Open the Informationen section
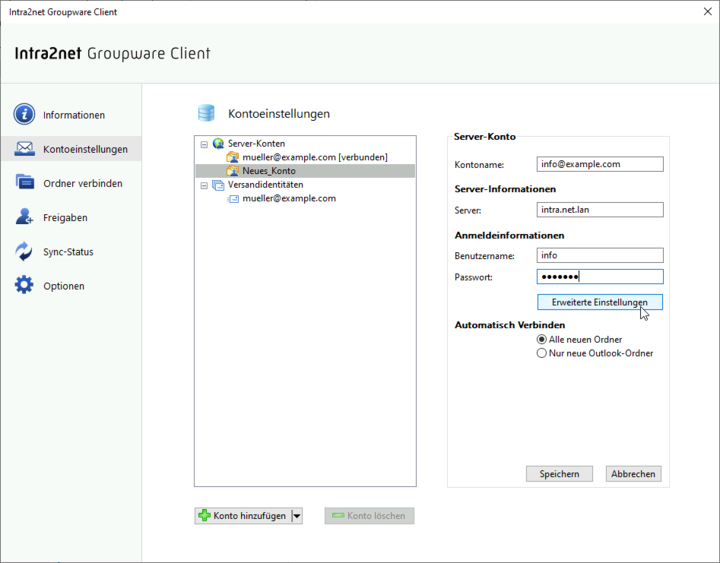720x563 pixels. click(71, 114)
